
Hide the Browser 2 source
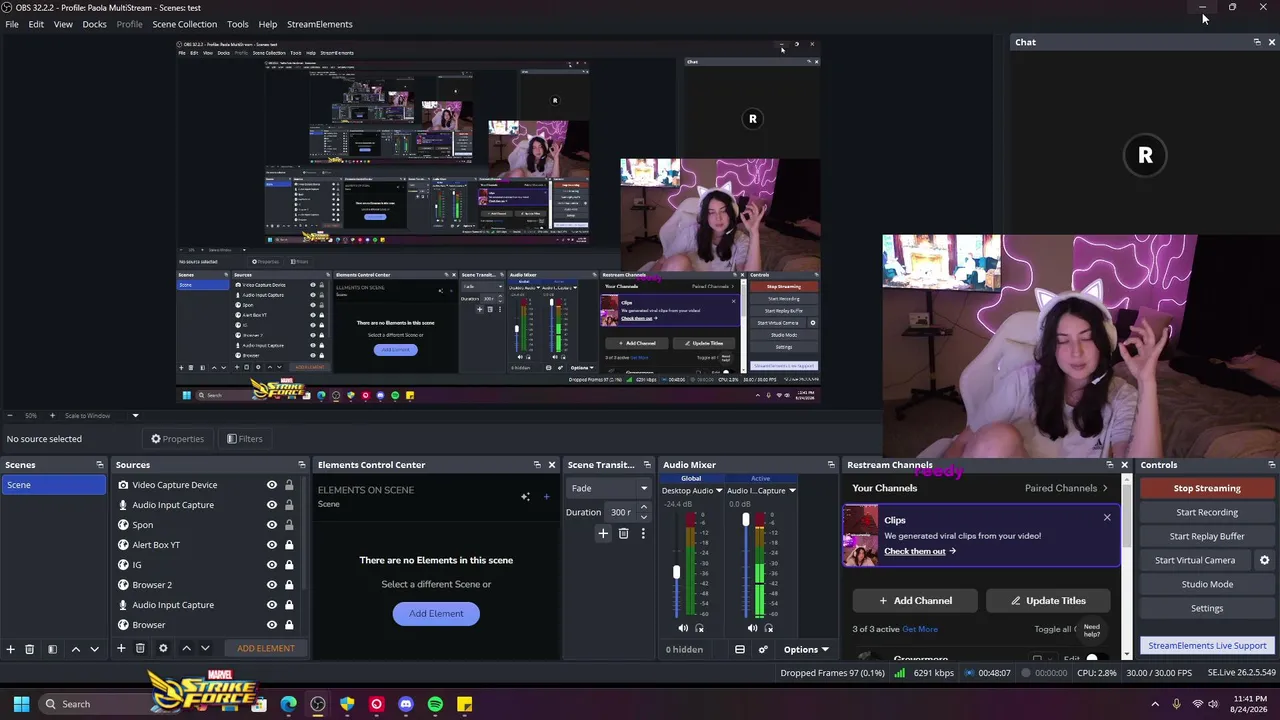271,585
